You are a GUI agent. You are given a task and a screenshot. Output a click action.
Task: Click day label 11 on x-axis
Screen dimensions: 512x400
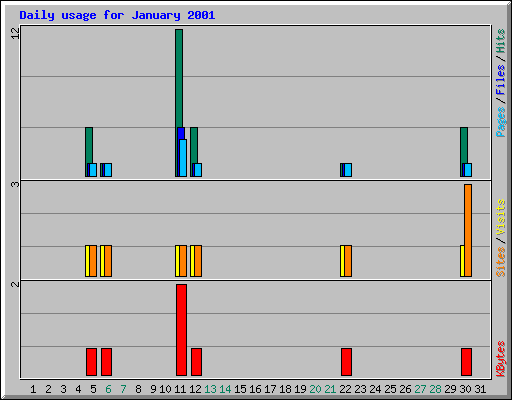(180, 389)
